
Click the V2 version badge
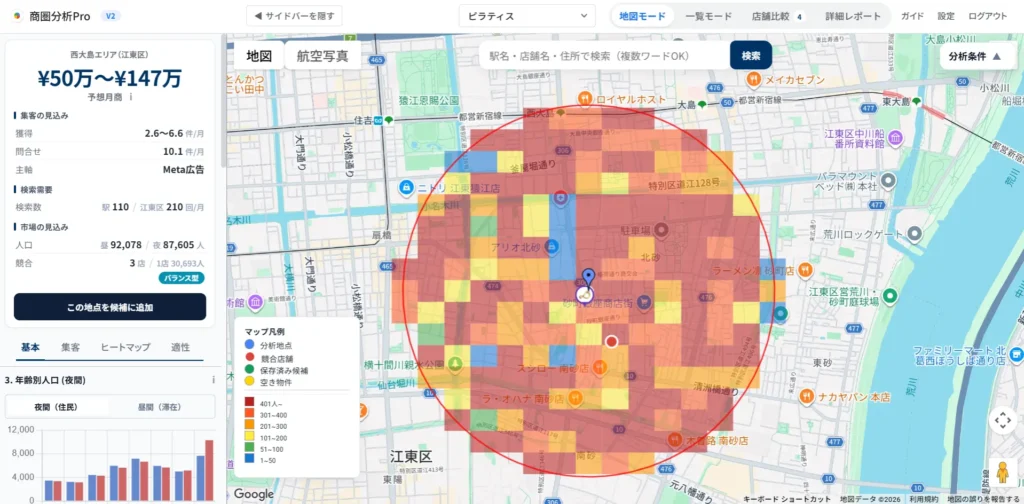click(x=110, y=16)
